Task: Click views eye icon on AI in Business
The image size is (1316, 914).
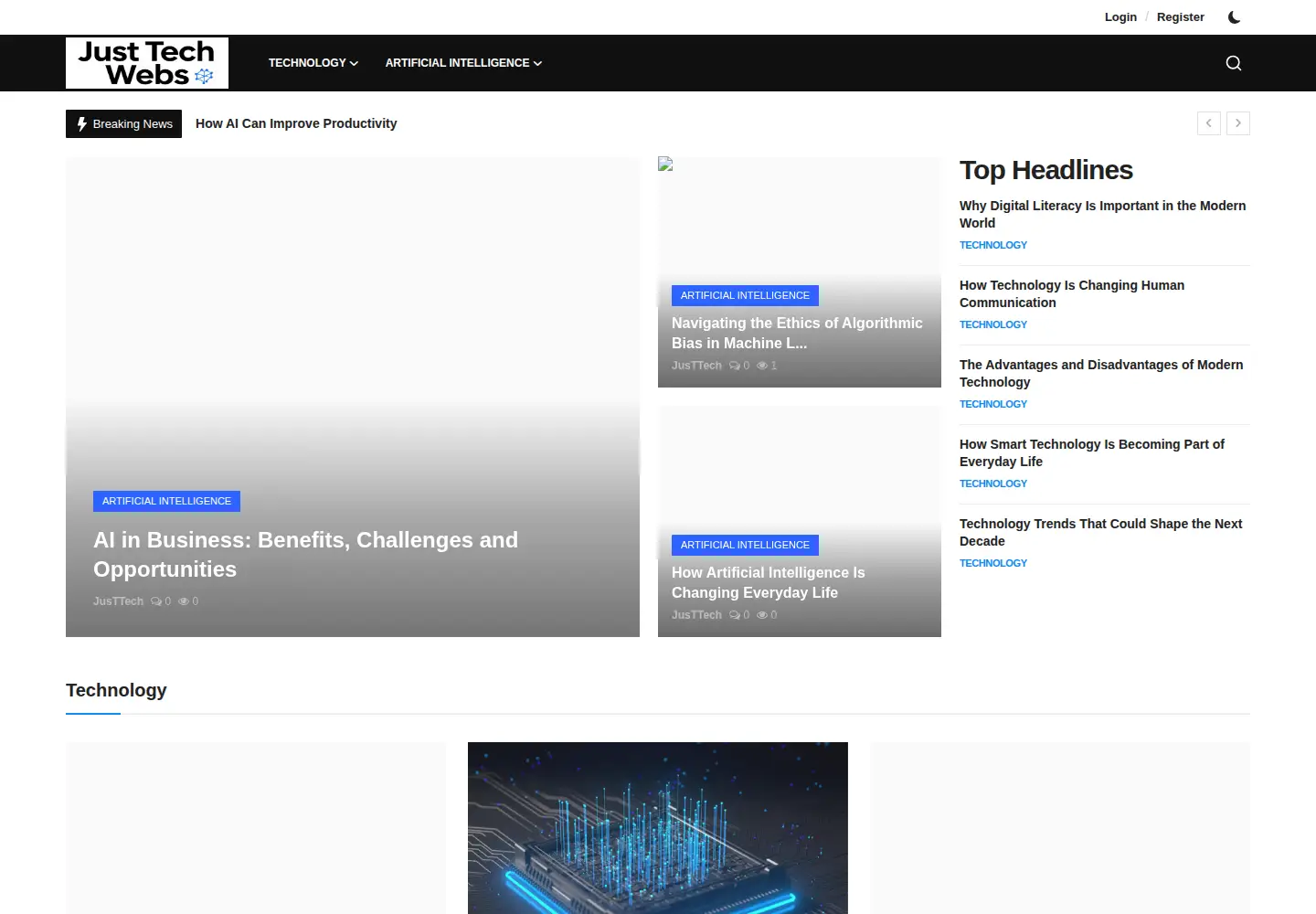Action: point(184,601)
